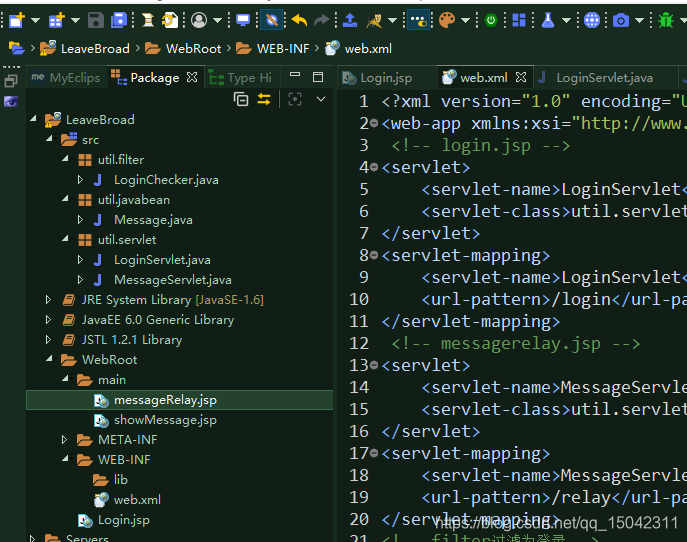Collapse web-app fold marker at line 2
The height and width of the screenshot is (542, 687).
(x=374, y=123)
